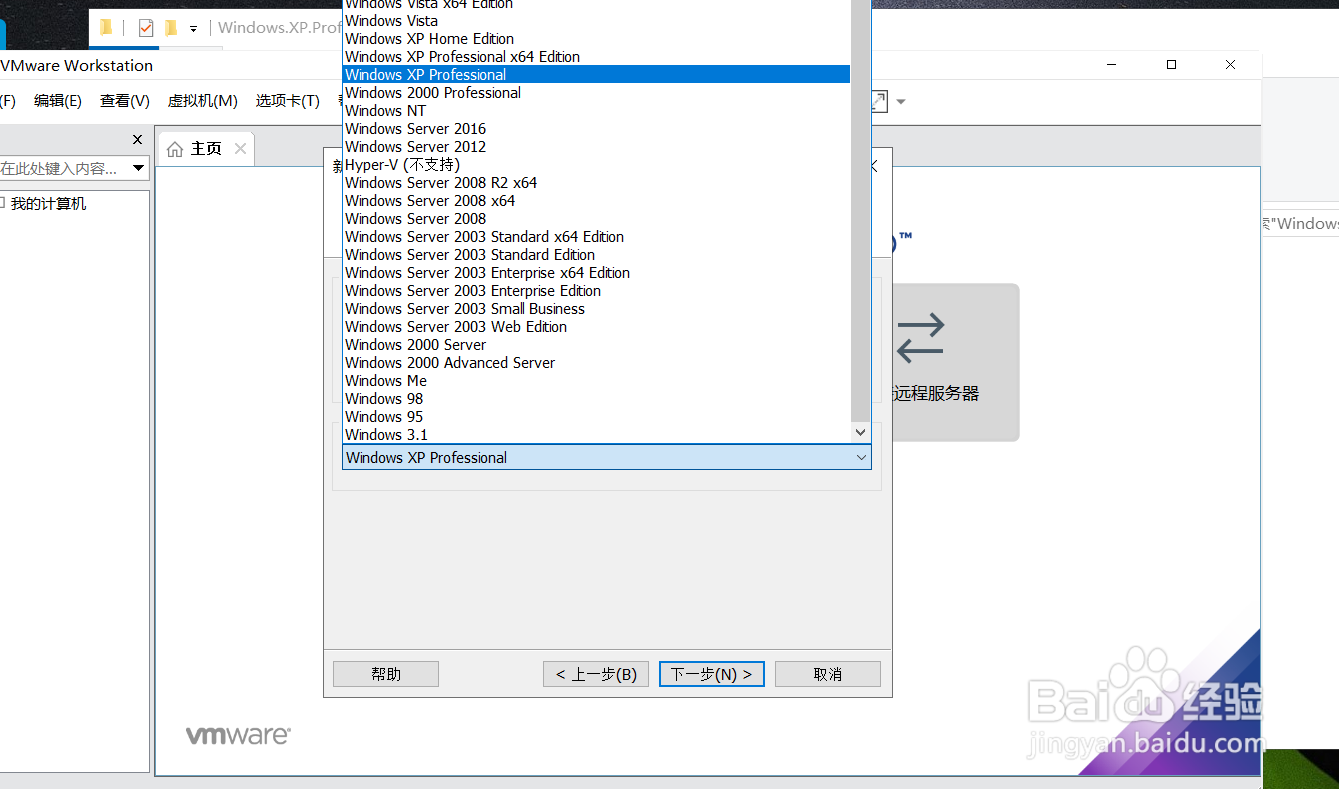Maximize the VMware Workstation window
Viewport: 1339px width, 789px height.
(1171, 65)
